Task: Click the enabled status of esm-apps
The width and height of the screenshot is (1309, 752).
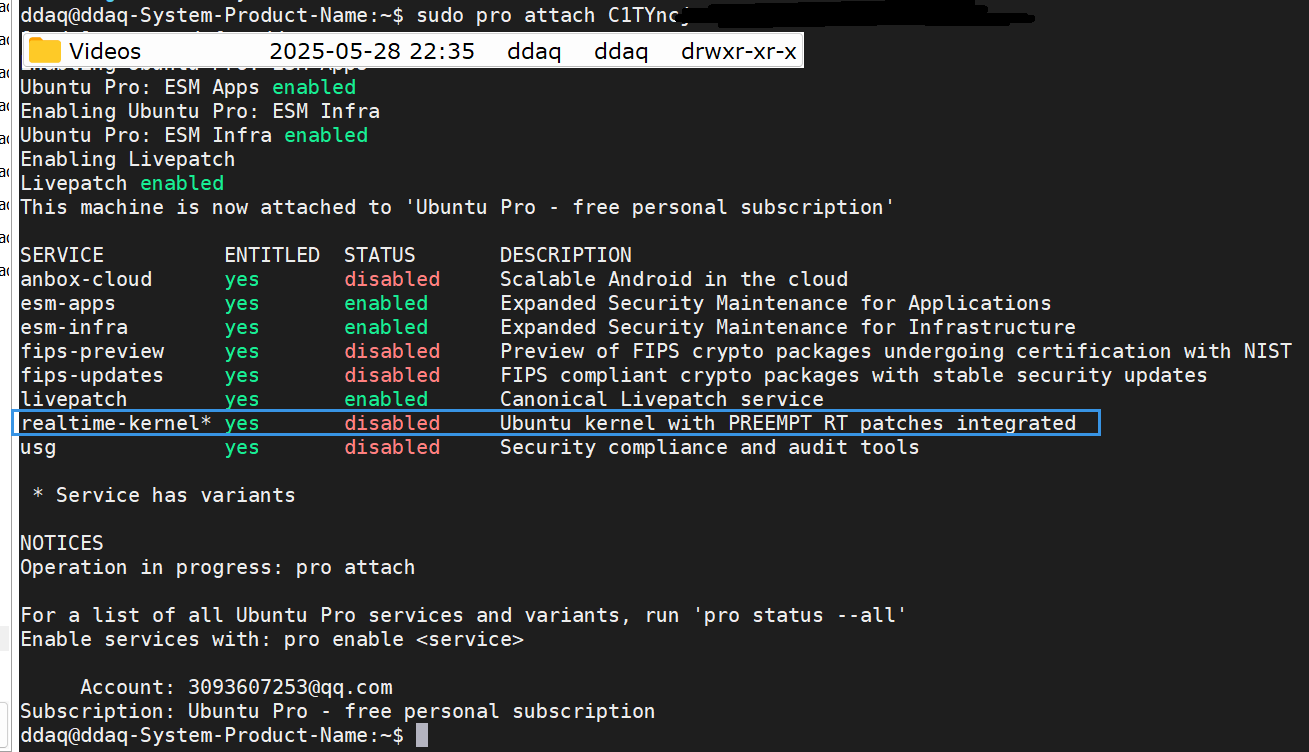Action: pos(386,303)
